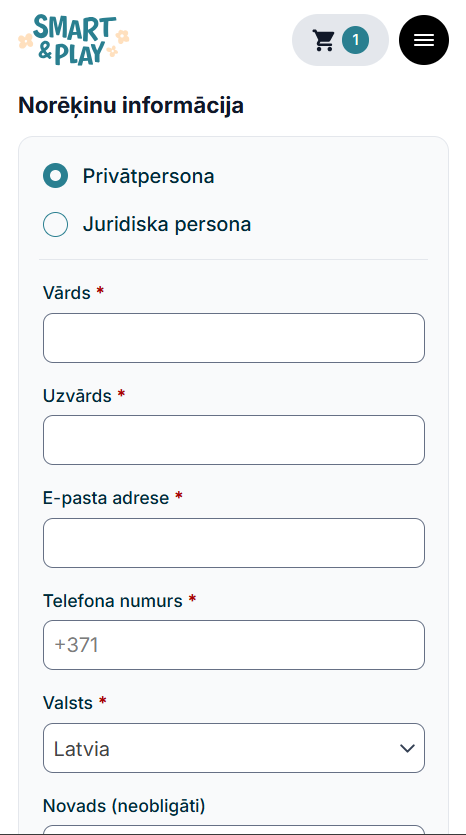Click the Privātpersona label text
This screenshot has width=466, height=835.
pos(149,176)
